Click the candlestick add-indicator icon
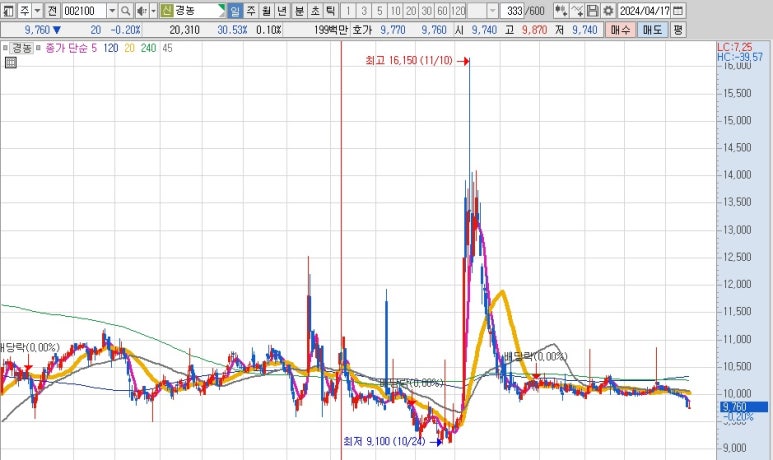 coord(561,10)
